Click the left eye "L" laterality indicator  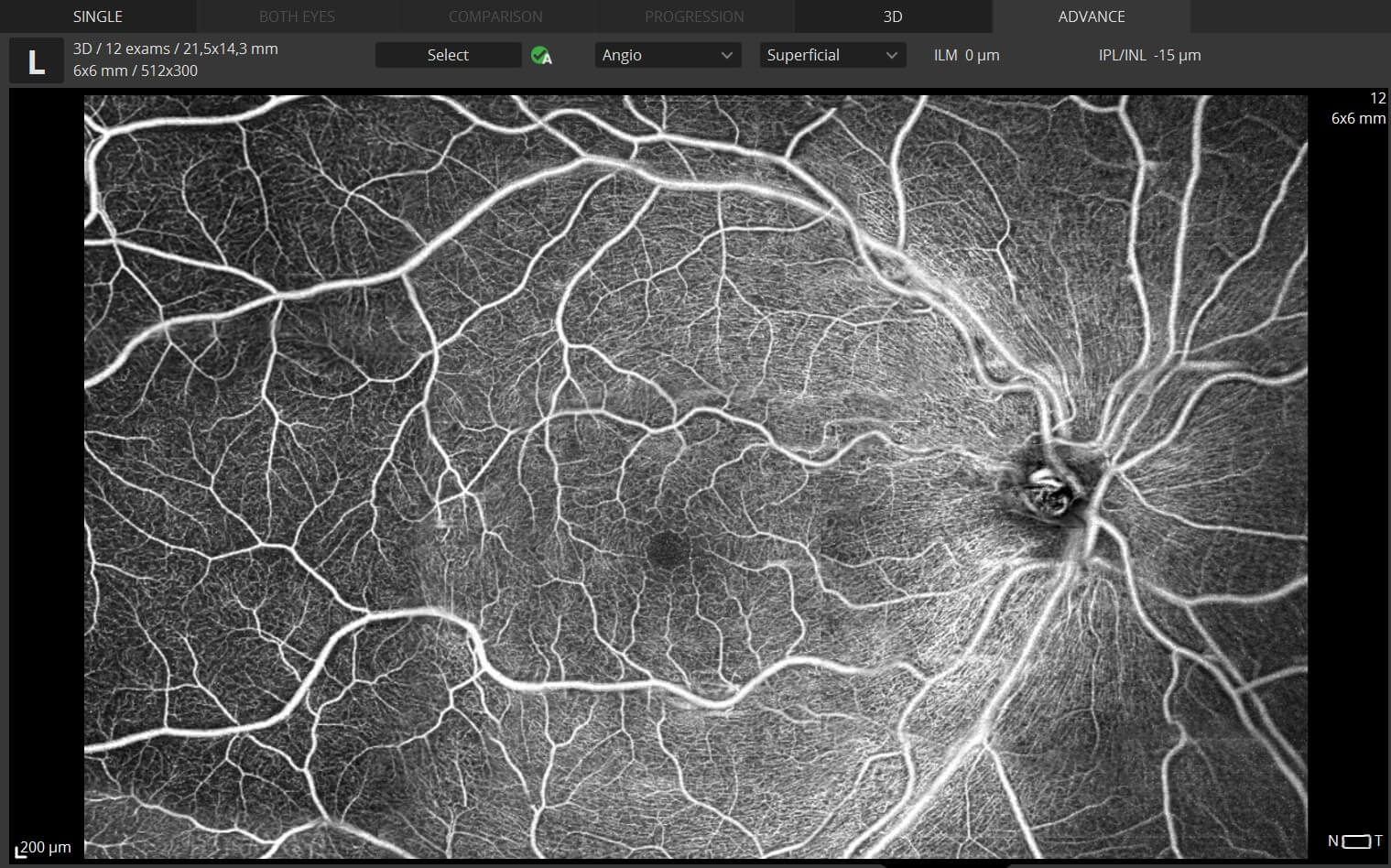(x=37, y=60)
